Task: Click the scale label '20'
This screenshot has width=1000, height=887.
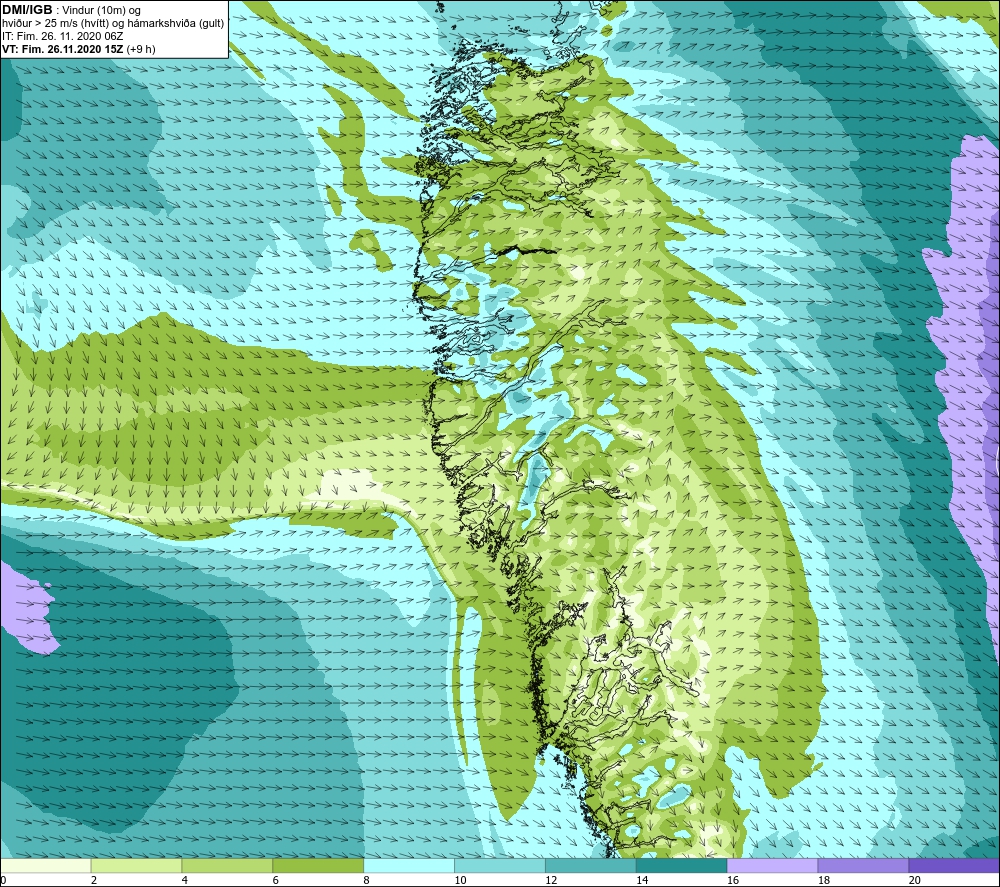Action: coord(915,880)
